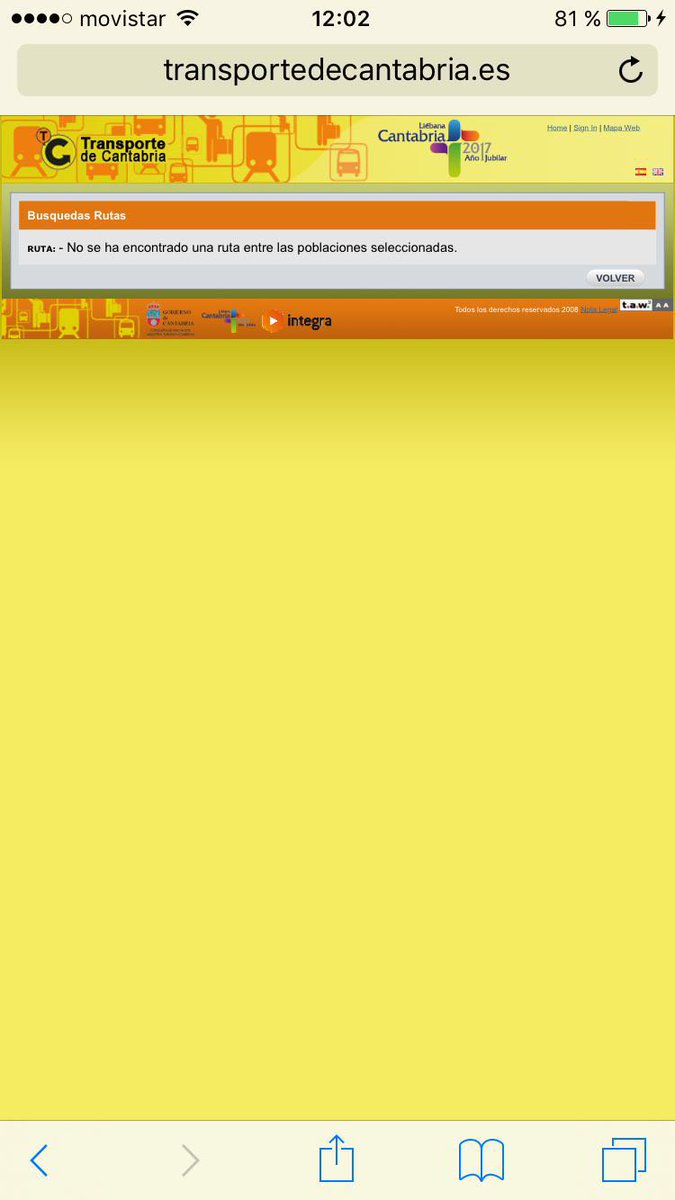The height and width of the screenshot is (1200, 675).
Task: Open the Home link
Action: tap(557, 128)
